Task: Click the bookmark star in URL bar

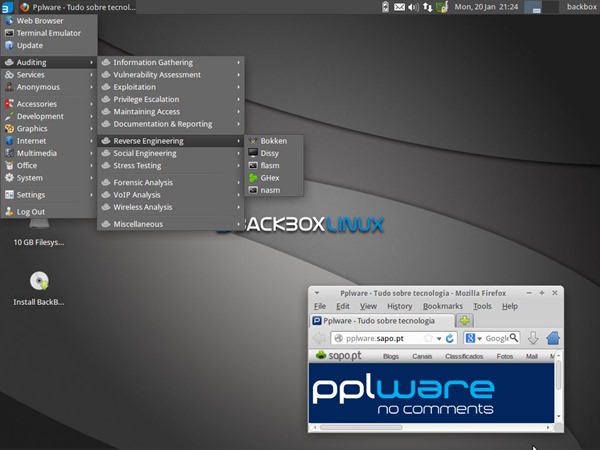Action: click(x=428, y=338)
